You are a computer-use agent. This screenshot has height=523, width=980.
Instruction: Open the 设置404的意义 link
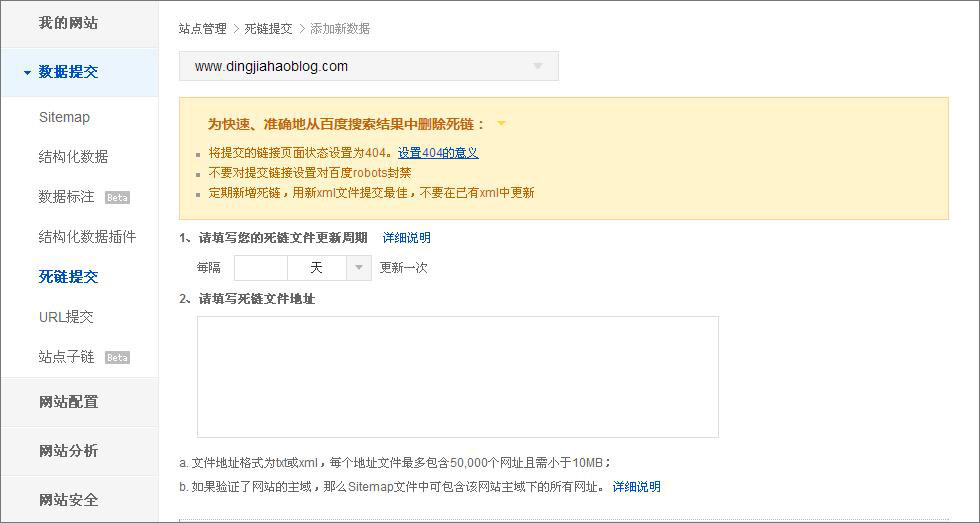tap(438, 153)
